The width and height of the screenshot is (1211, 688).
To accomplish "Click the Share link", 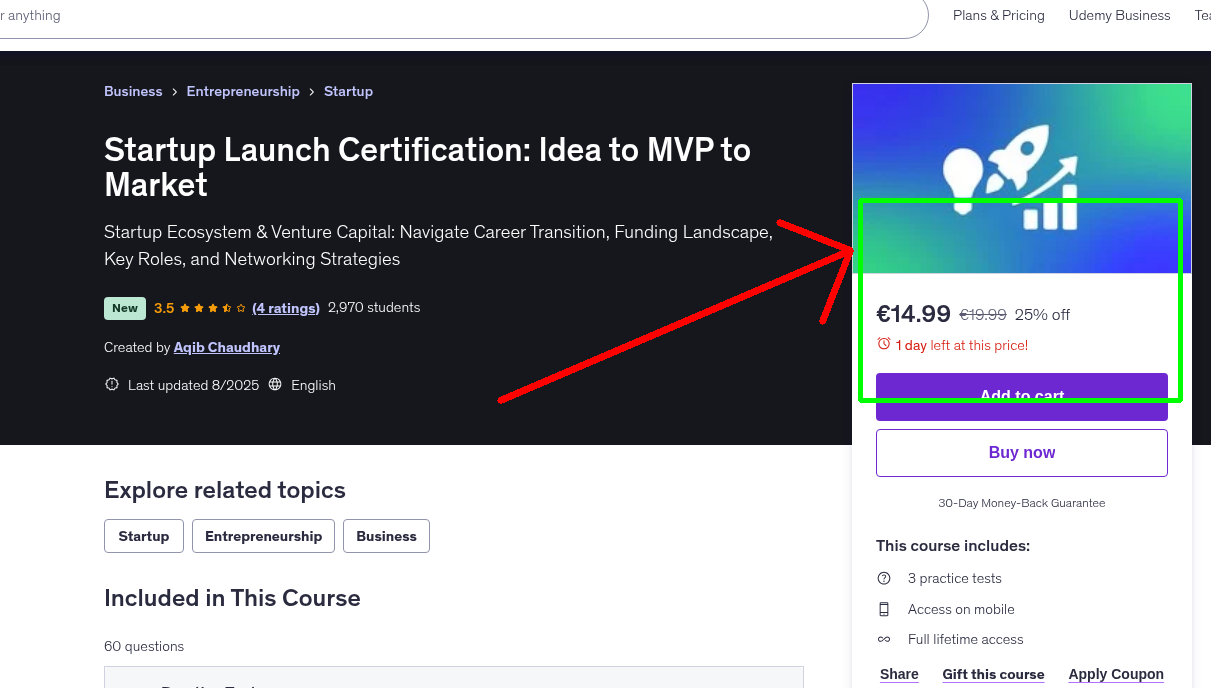I will [898, 674].
